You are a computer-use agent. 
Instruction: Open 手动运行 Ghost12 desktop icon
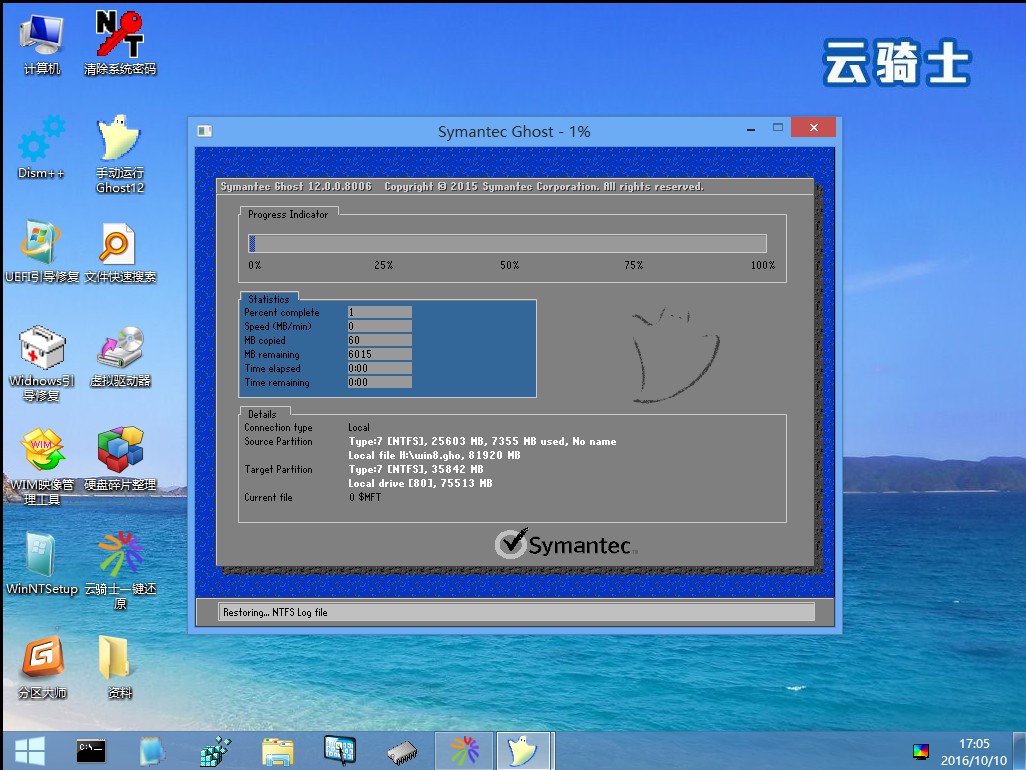pyautogui.click(x=120, y=154)
